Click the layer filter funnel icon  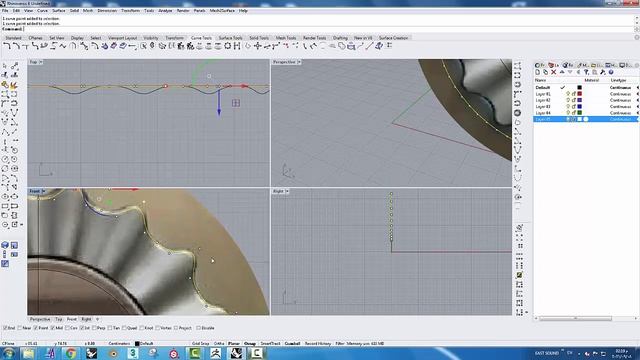click(x=587, y=72)
